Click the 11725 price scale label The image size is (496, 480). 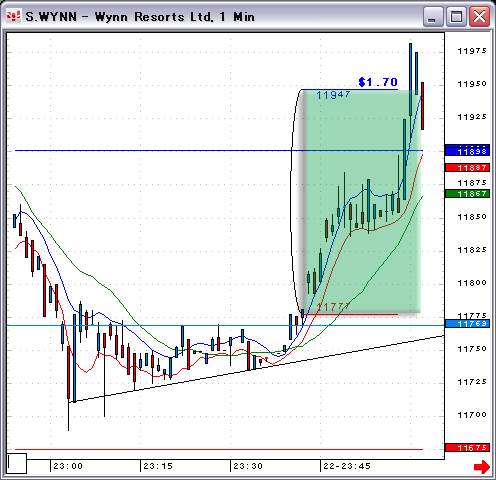pyautogui.click(x=472, y=382)
